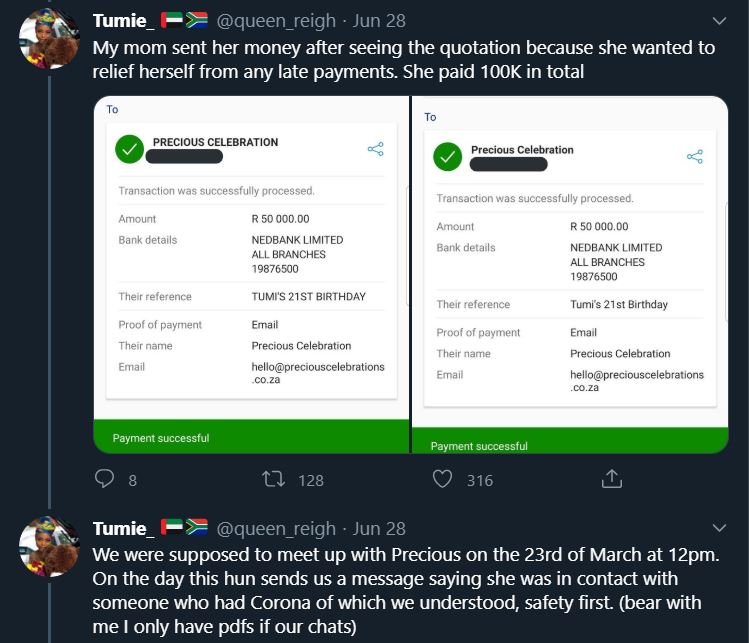Open Tumie_ profile picture on first tweet
749x643 pixels.
(49, 38)
